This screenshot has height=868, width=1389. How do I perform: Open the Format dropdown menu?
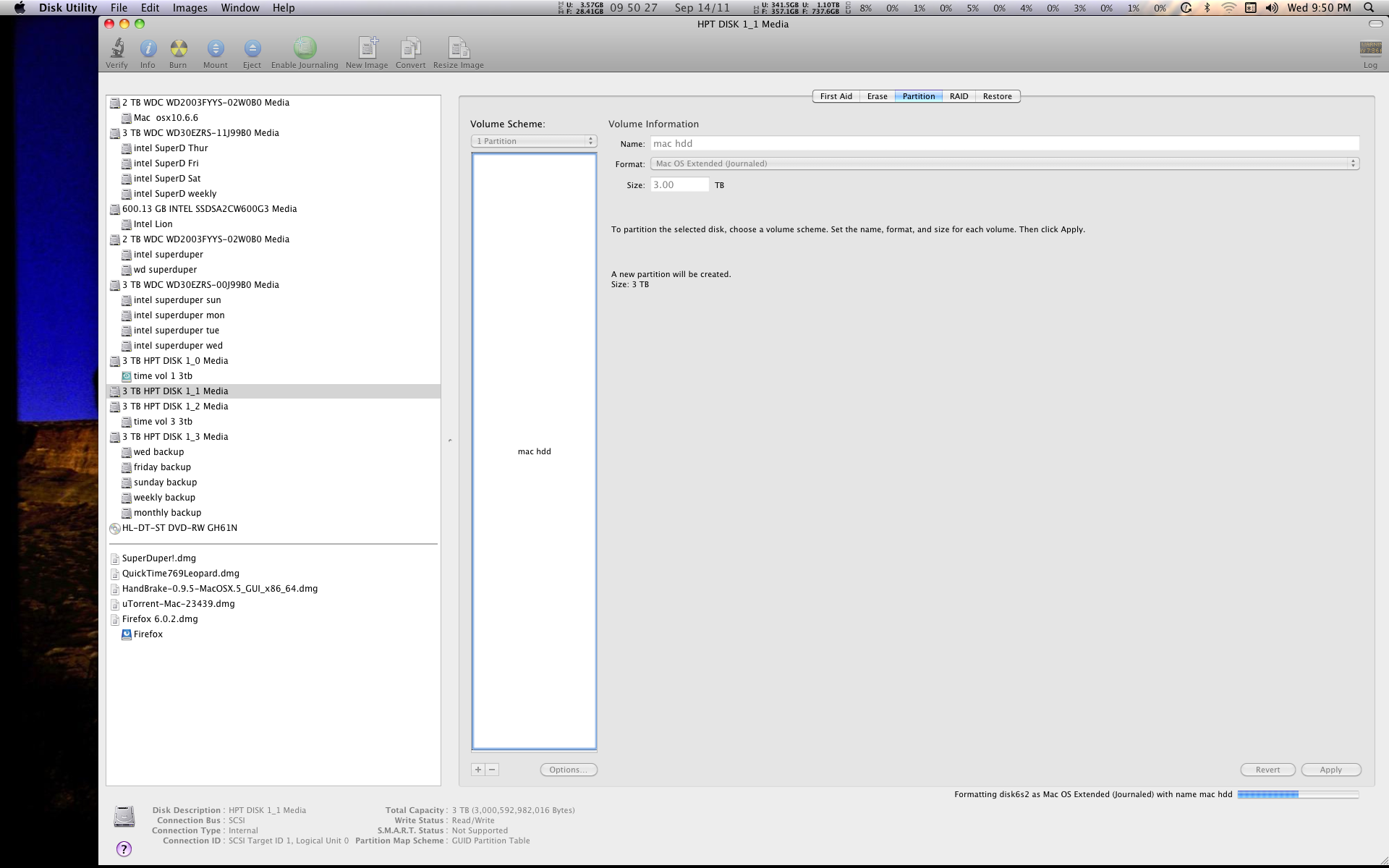pos(1004,163)
